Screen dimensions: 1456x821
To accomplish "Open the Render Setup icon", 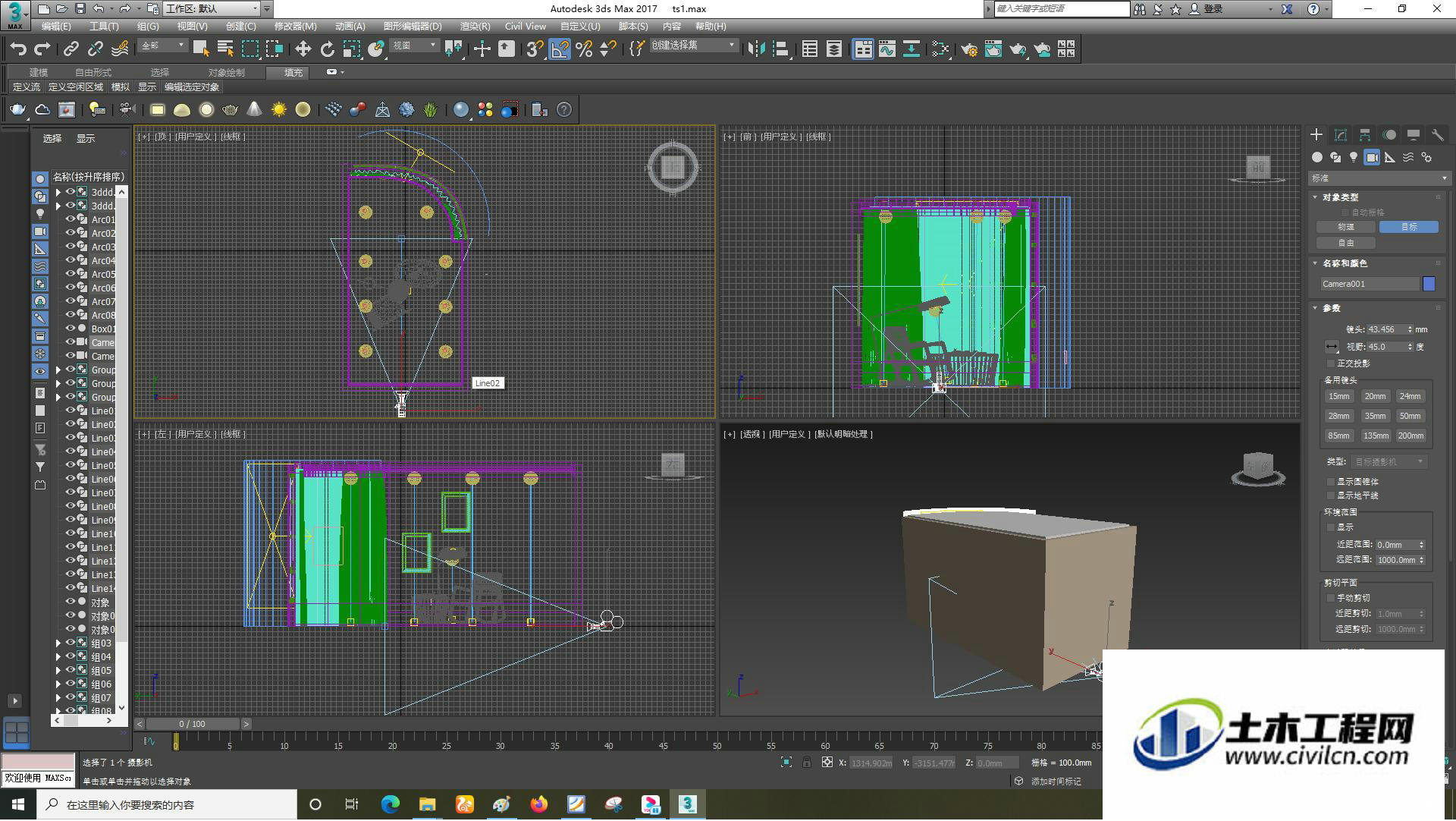I will [968, 49].
